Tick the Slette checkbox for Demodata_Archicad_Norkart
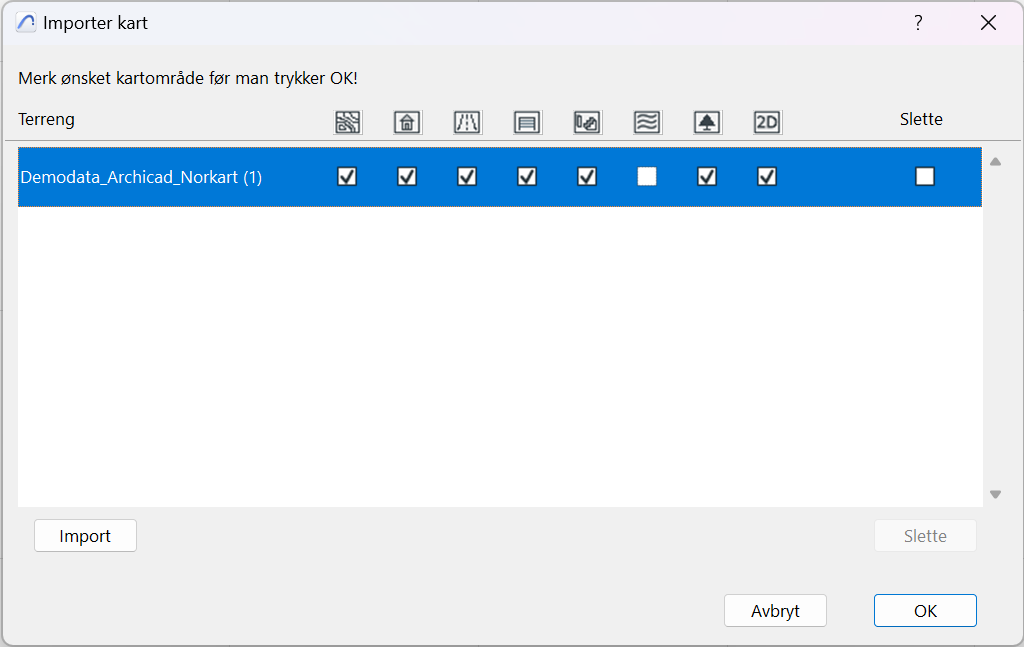The height and width of the screenshot is (647, 1024). coord(925,176)
